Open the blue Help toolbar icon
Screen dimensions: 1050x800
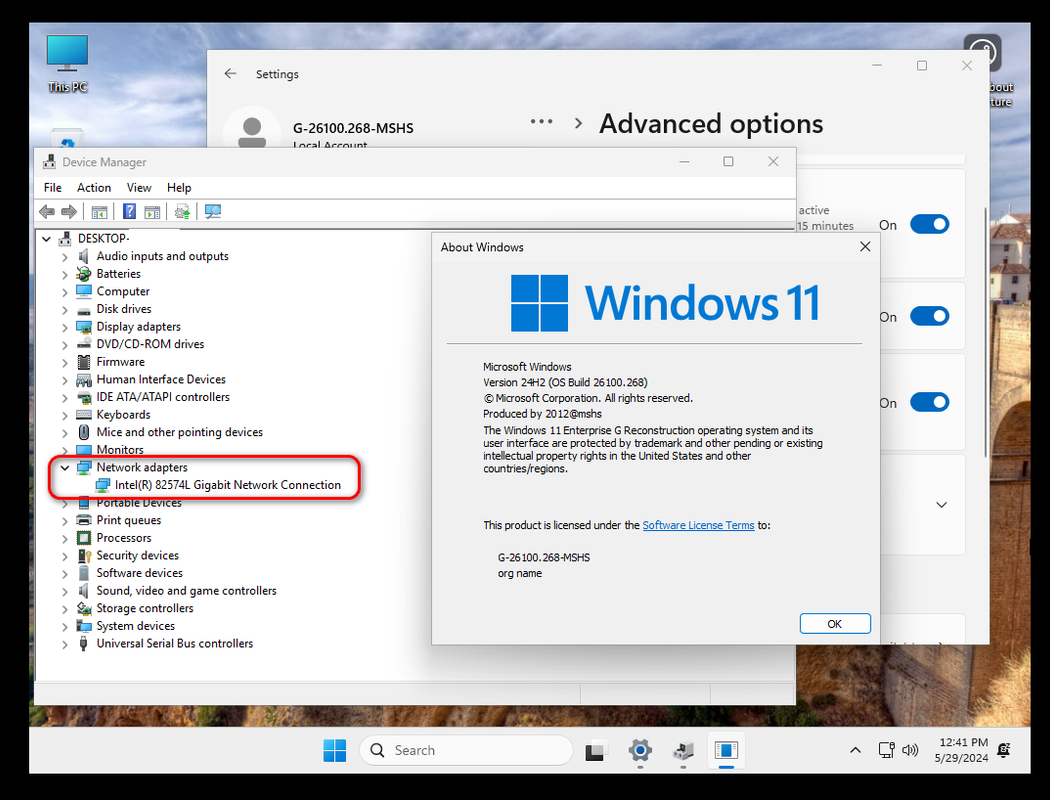tap(129, 212)
